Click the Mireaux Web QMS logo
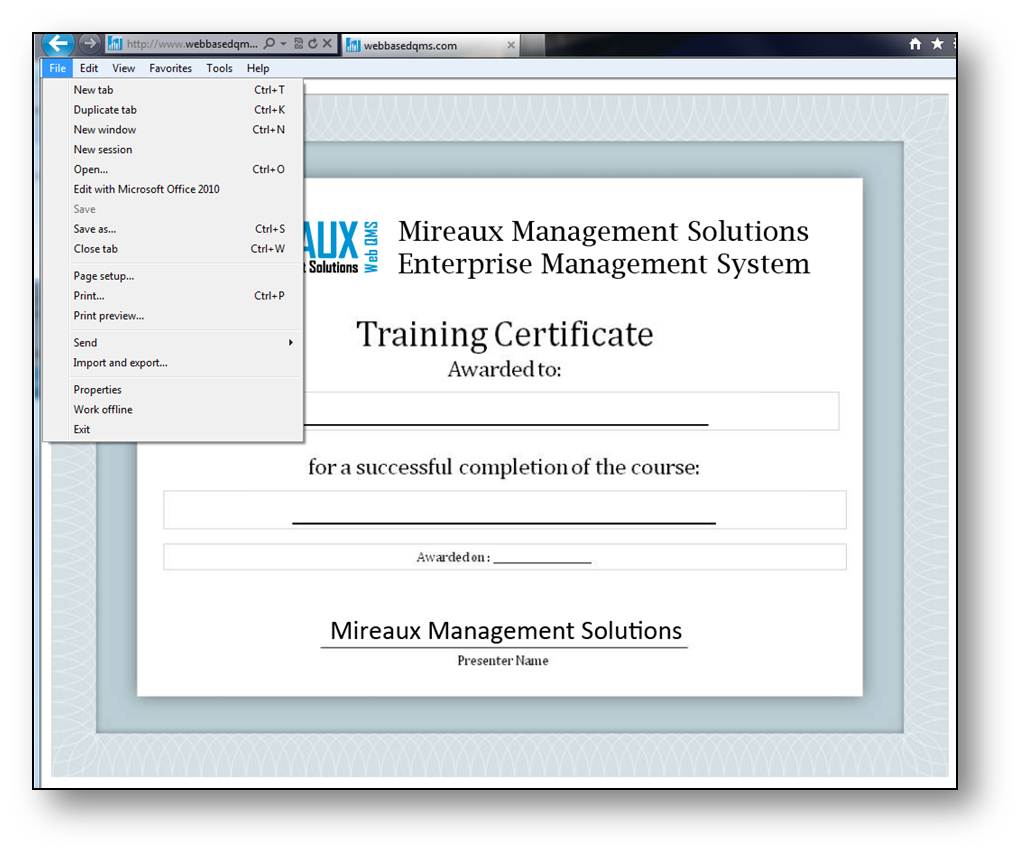Screen dimensions: 1023x855 pyautogui.click(x=341, y=247)
